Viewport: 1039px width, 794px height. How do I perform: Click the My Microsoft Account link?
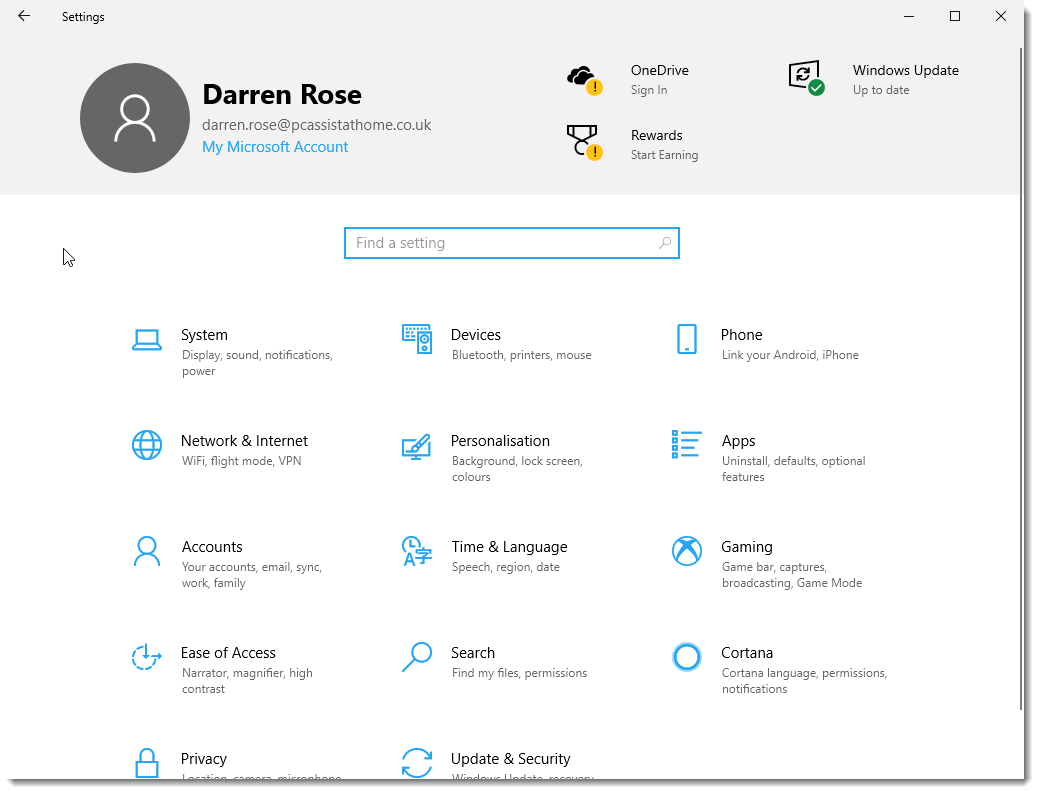click(275, 147)
